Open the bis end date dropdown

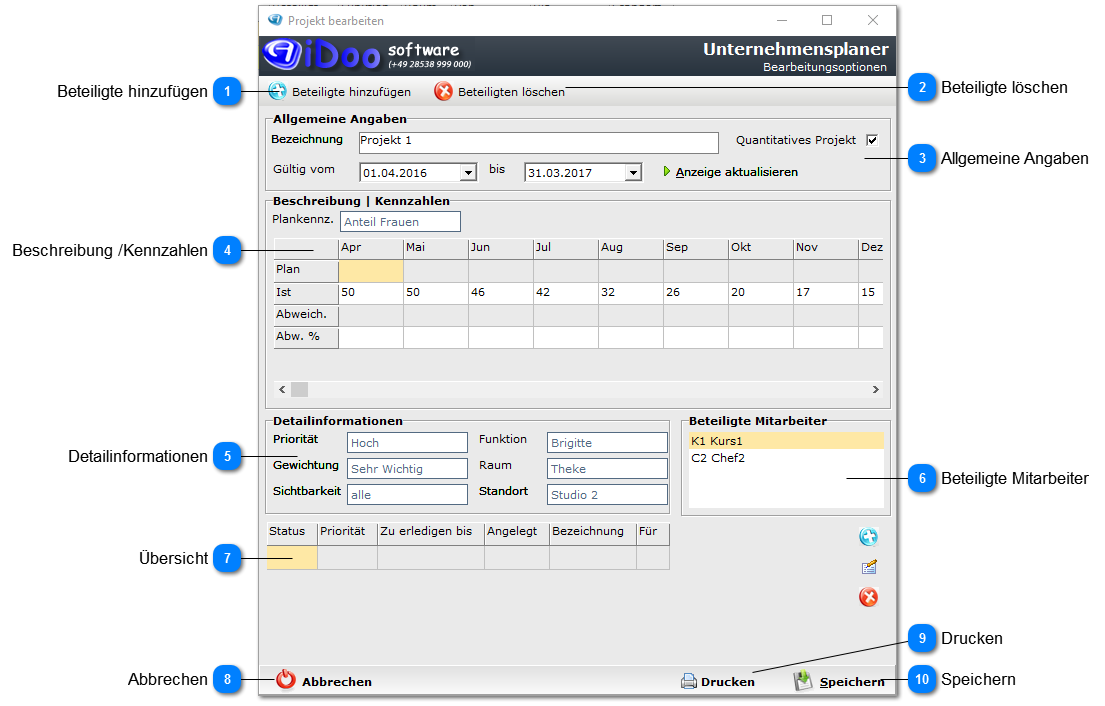(634, 173)
